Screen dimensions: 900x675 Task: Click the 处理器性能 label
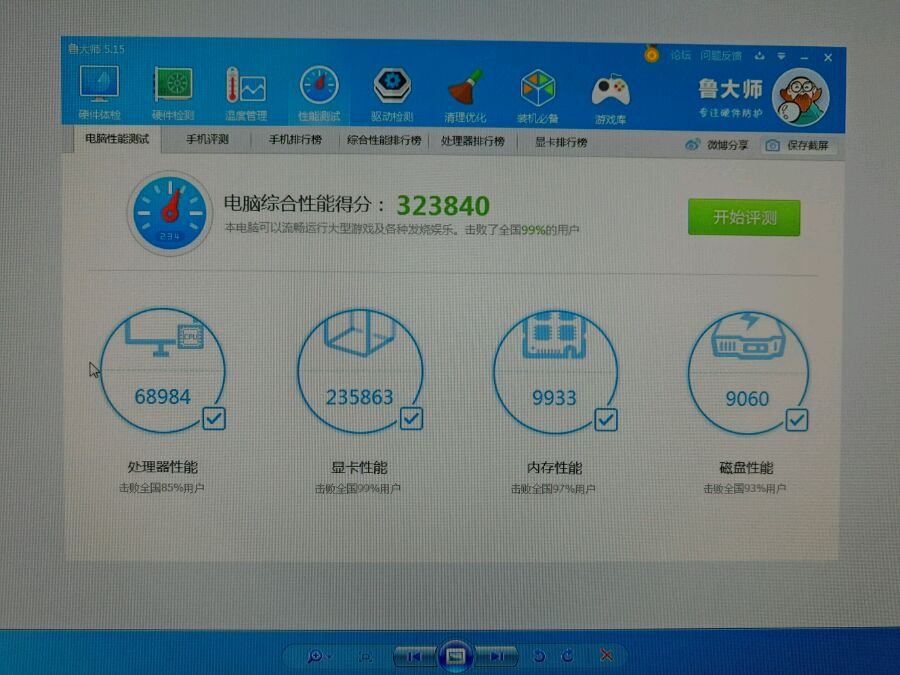[162, 467]
